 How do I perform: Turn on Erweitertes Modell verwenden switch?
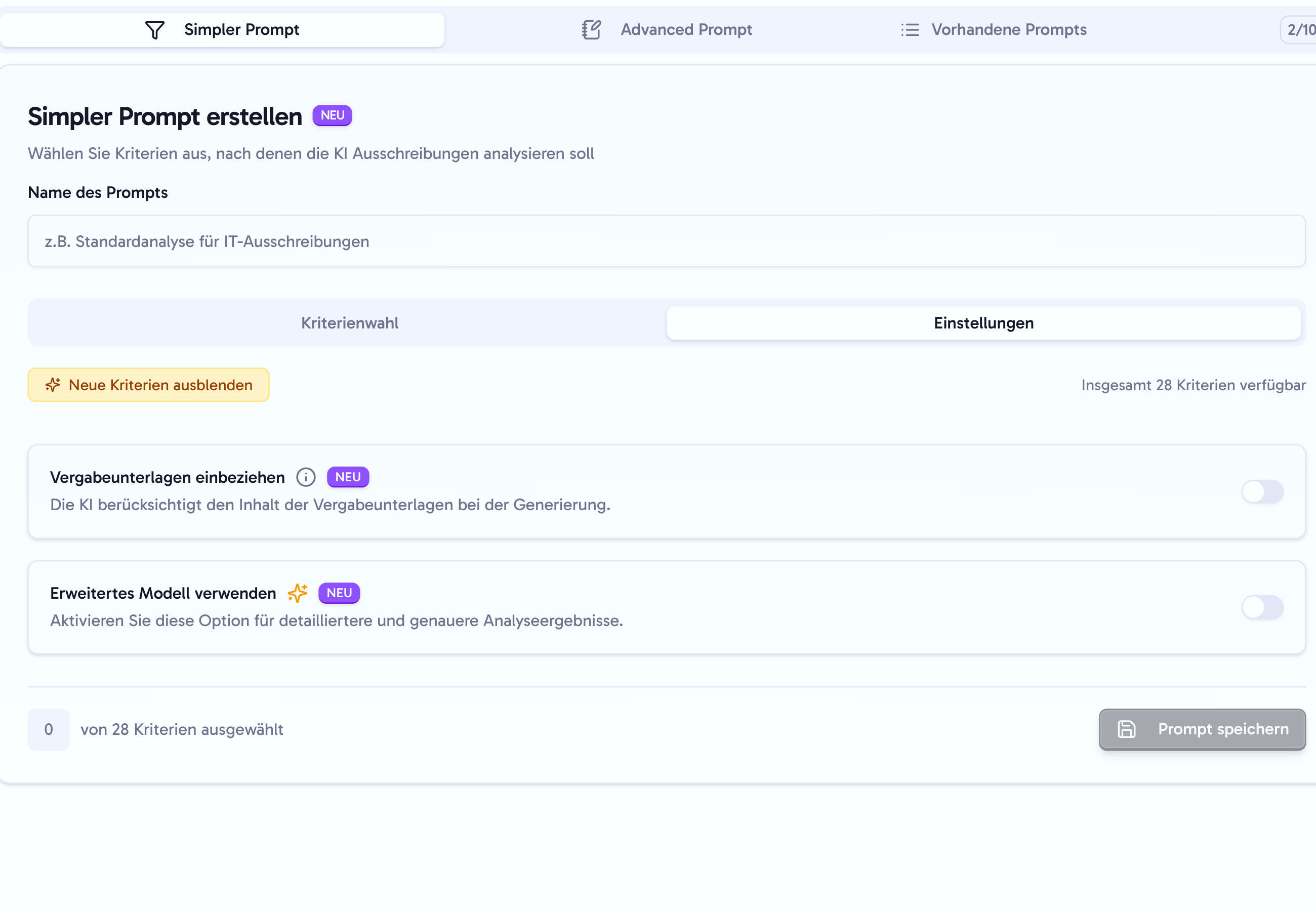pyautogui.click(x=1262, y=607)
